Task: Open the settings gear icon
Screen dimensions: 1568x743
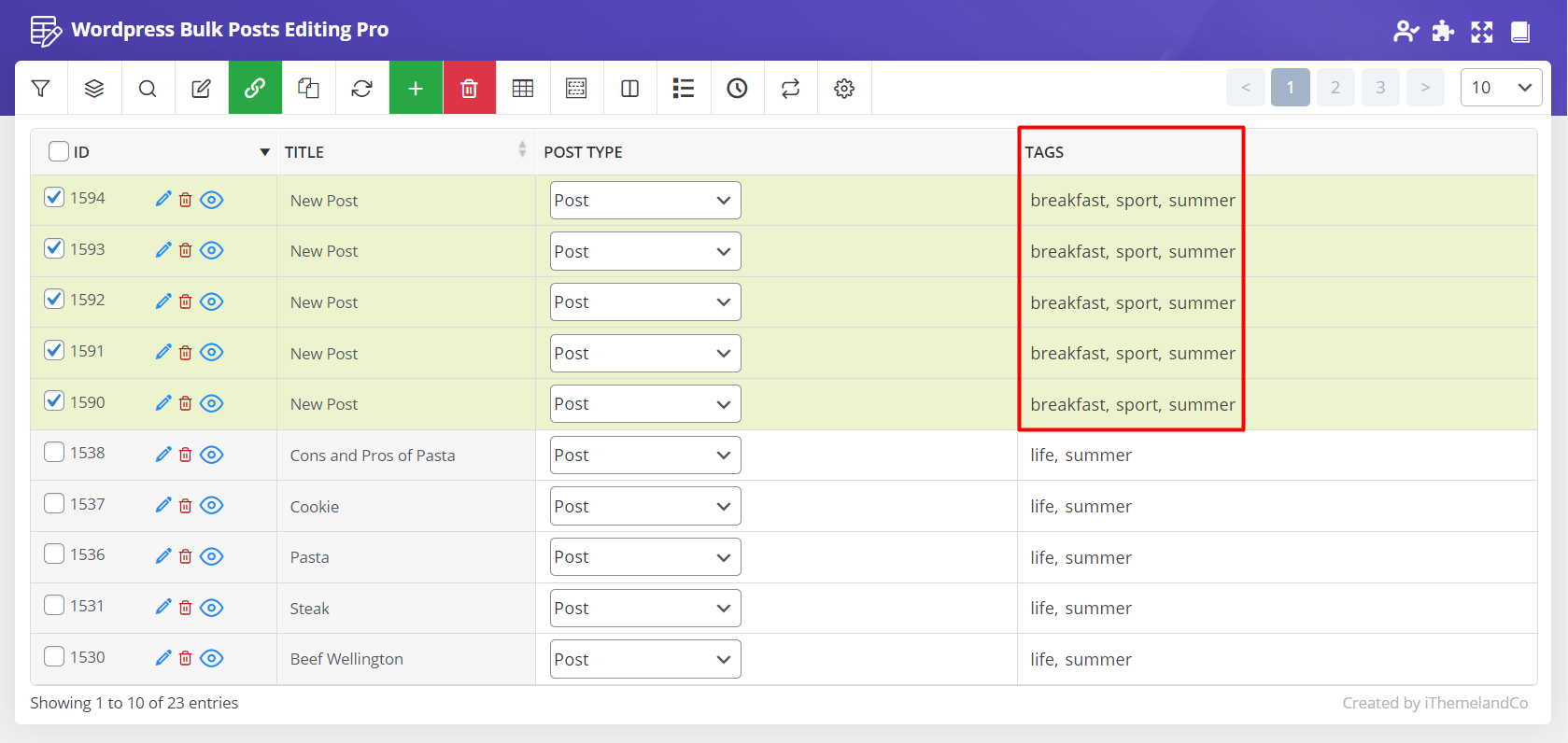Action: coord(844,88)
